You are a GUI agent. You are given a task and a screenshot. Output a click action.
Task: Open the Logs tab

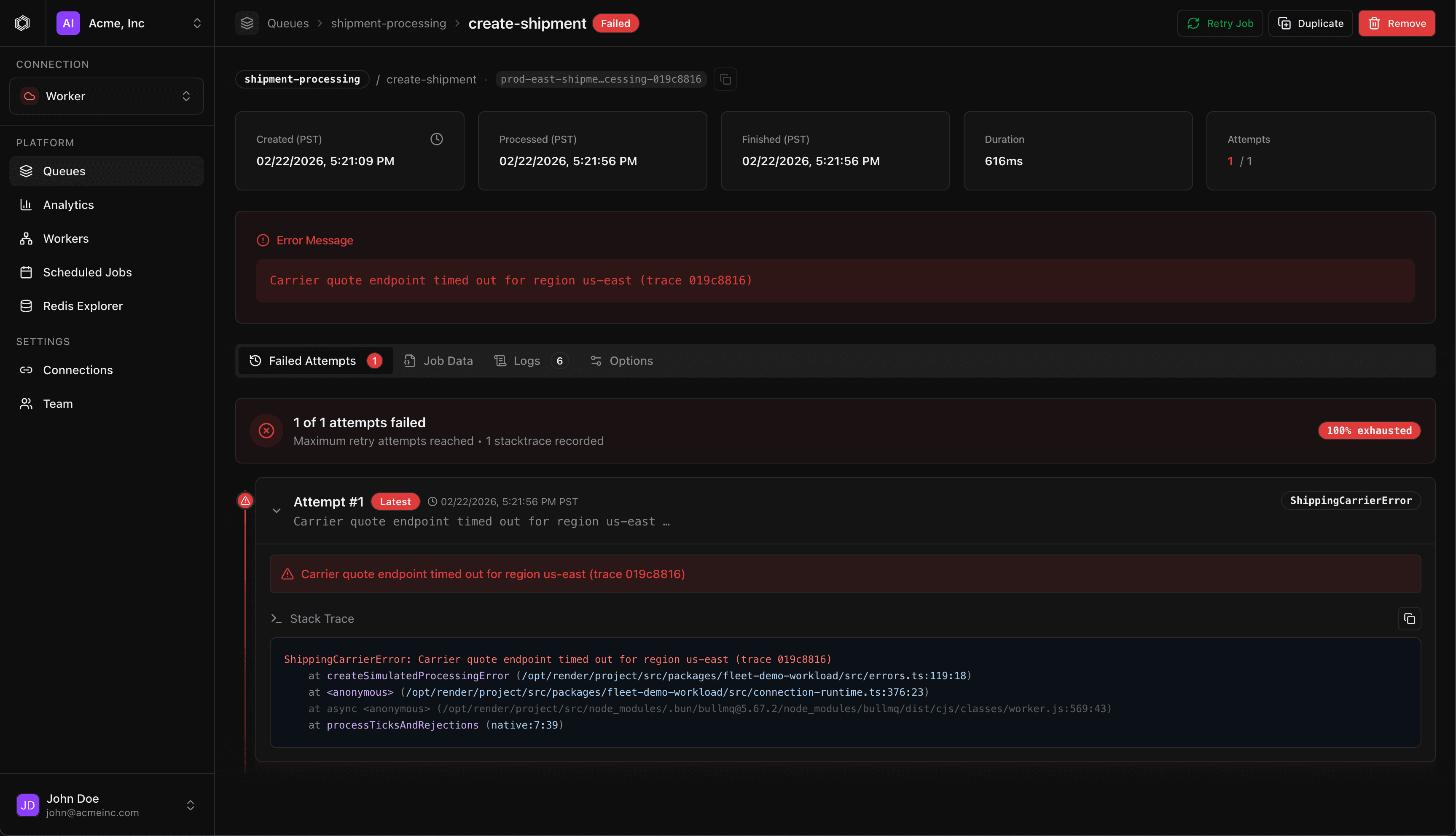pyautogui.click(x=526, y=361)
